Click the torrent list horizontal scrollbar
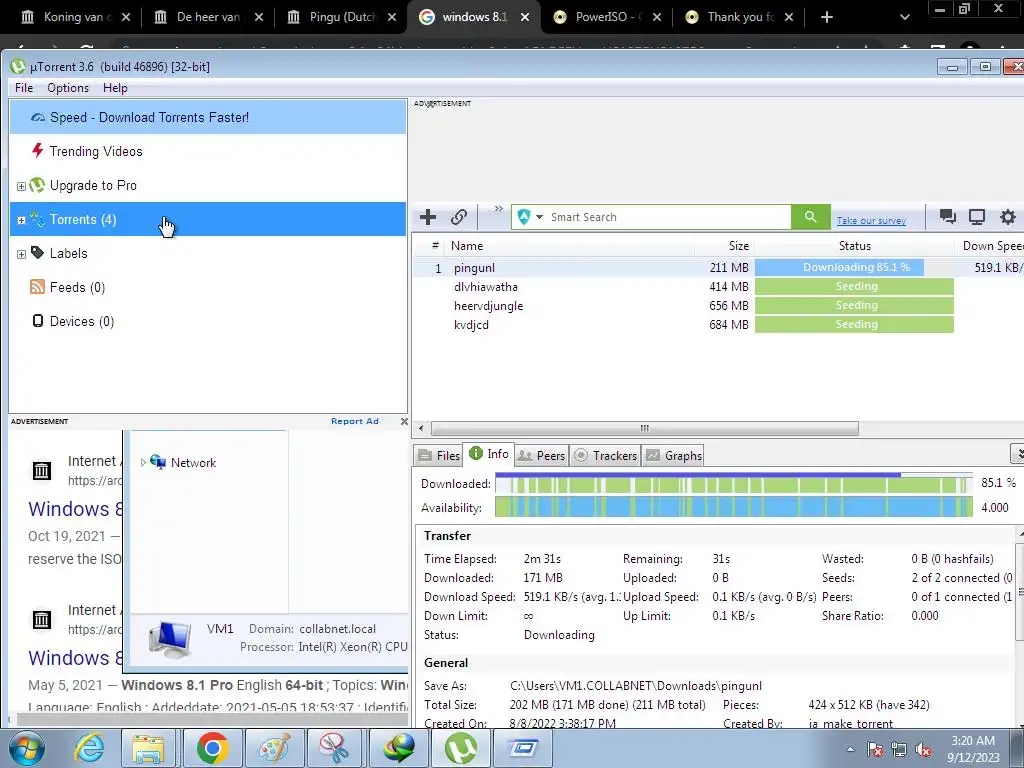 point(644,428)
